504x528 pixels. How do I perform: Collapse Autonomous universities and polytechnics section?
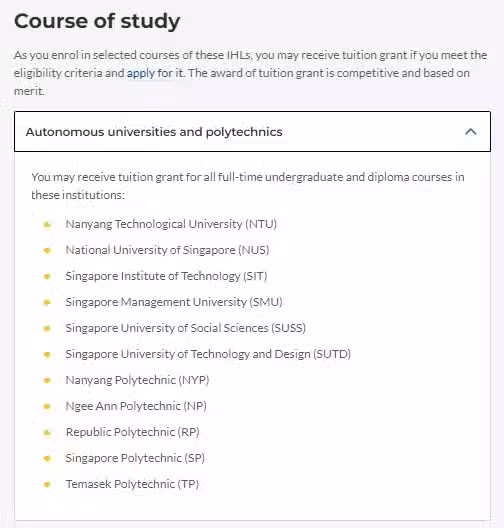coord(252,132)
